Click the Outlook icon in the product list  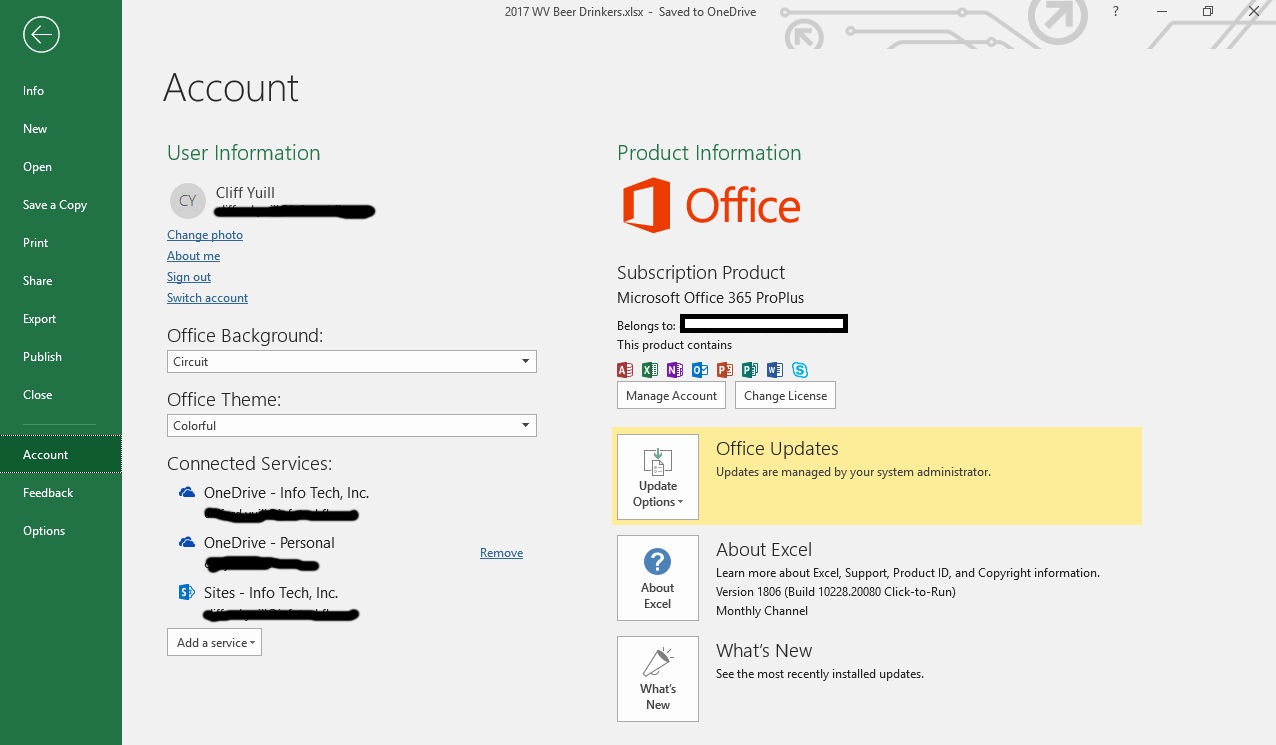(700, 370)
